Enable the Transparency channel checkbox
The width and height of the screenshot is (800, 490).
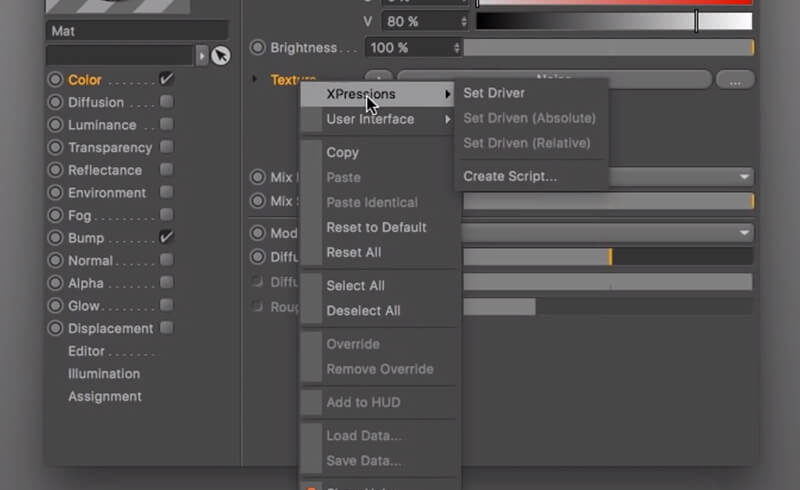[x=166, y=146]
